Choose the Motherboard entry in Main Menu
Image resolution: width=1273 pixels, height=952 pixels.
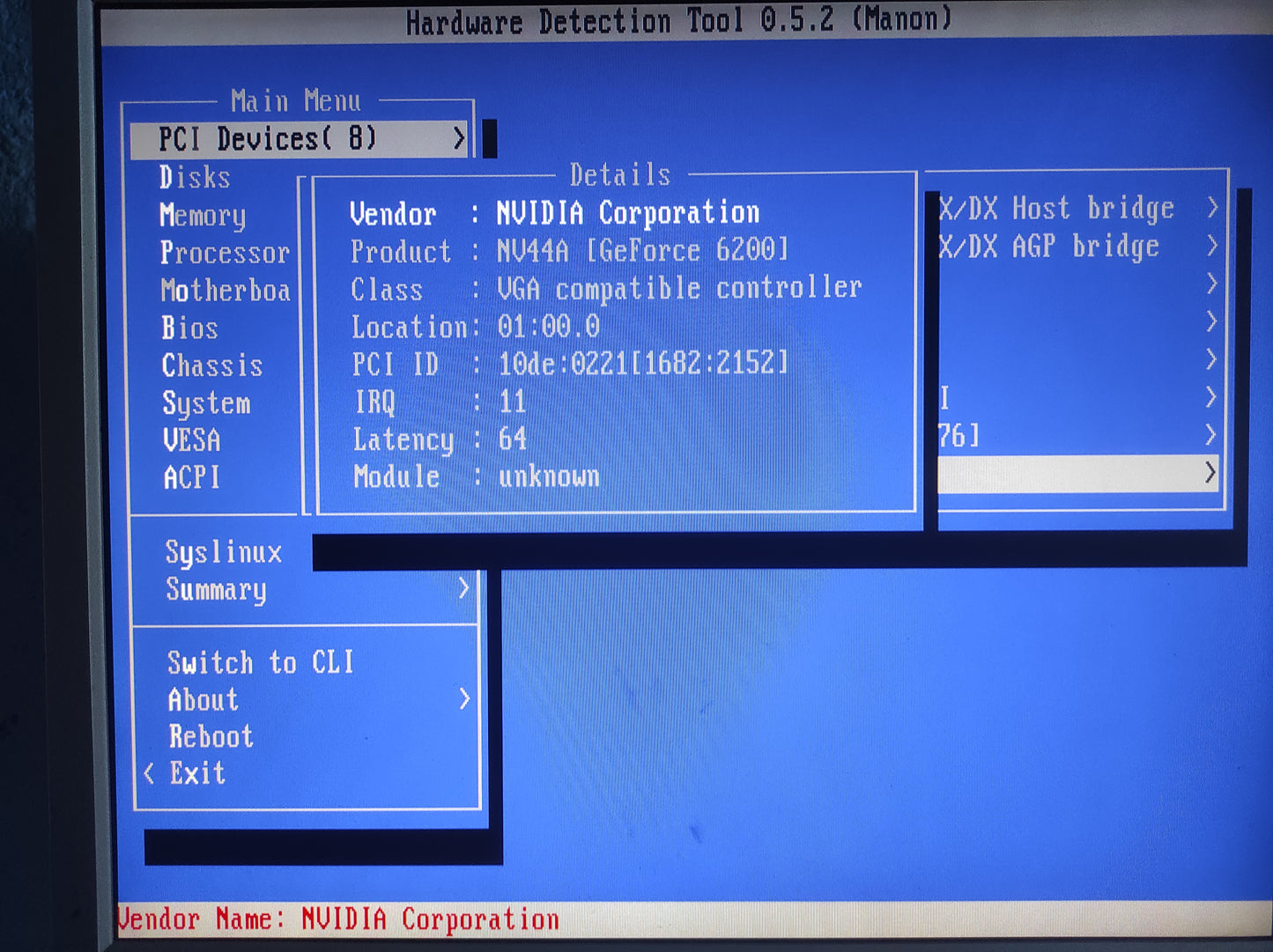226,291
